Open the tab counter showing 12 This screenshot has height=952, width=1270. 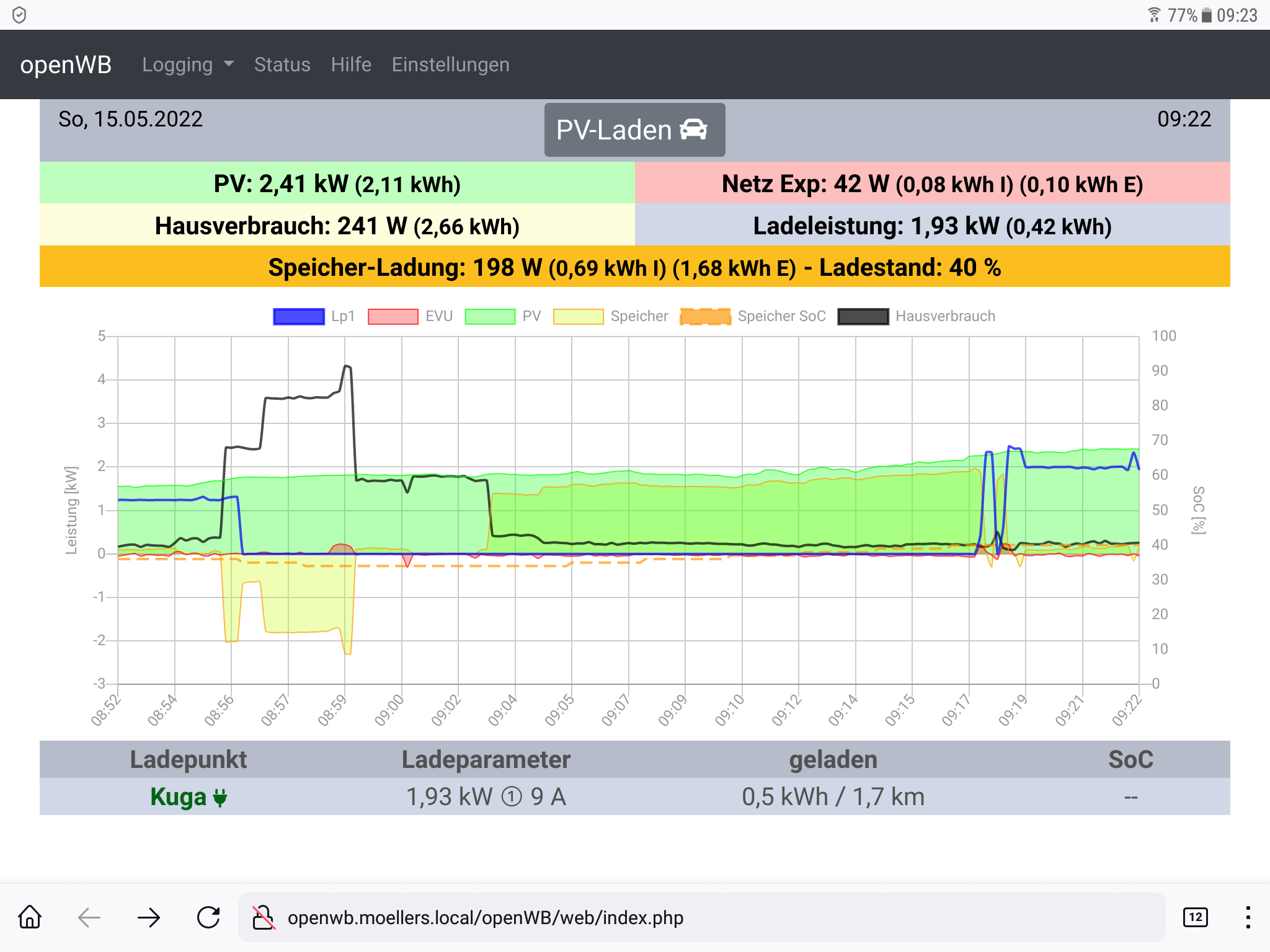click(x=1195, y=917)
